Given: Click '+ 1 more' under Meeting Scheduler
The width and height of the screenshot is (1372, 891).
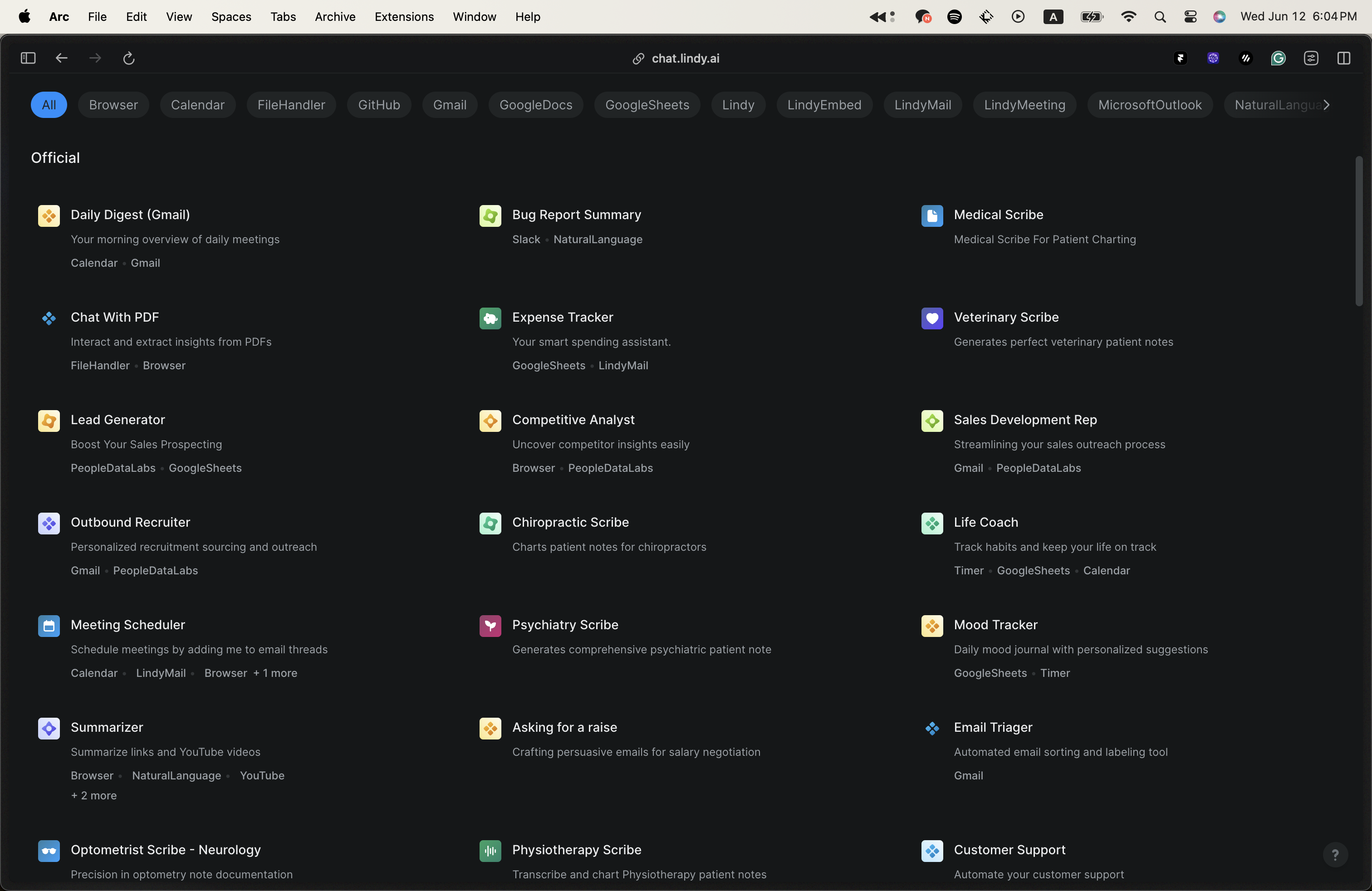Looking at the screenshot, I should coord(275,673).
